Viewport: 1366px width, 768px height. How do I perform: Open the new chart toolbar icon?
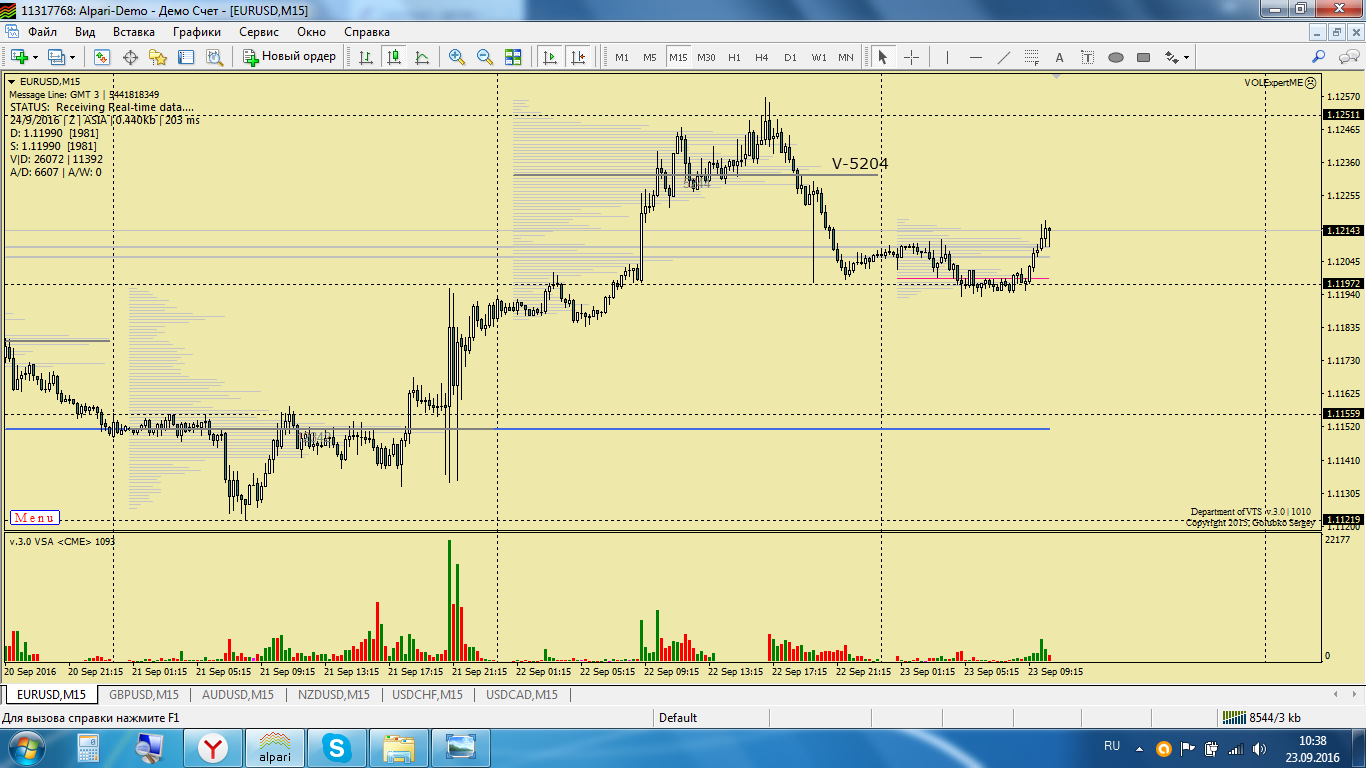point(19,57)
